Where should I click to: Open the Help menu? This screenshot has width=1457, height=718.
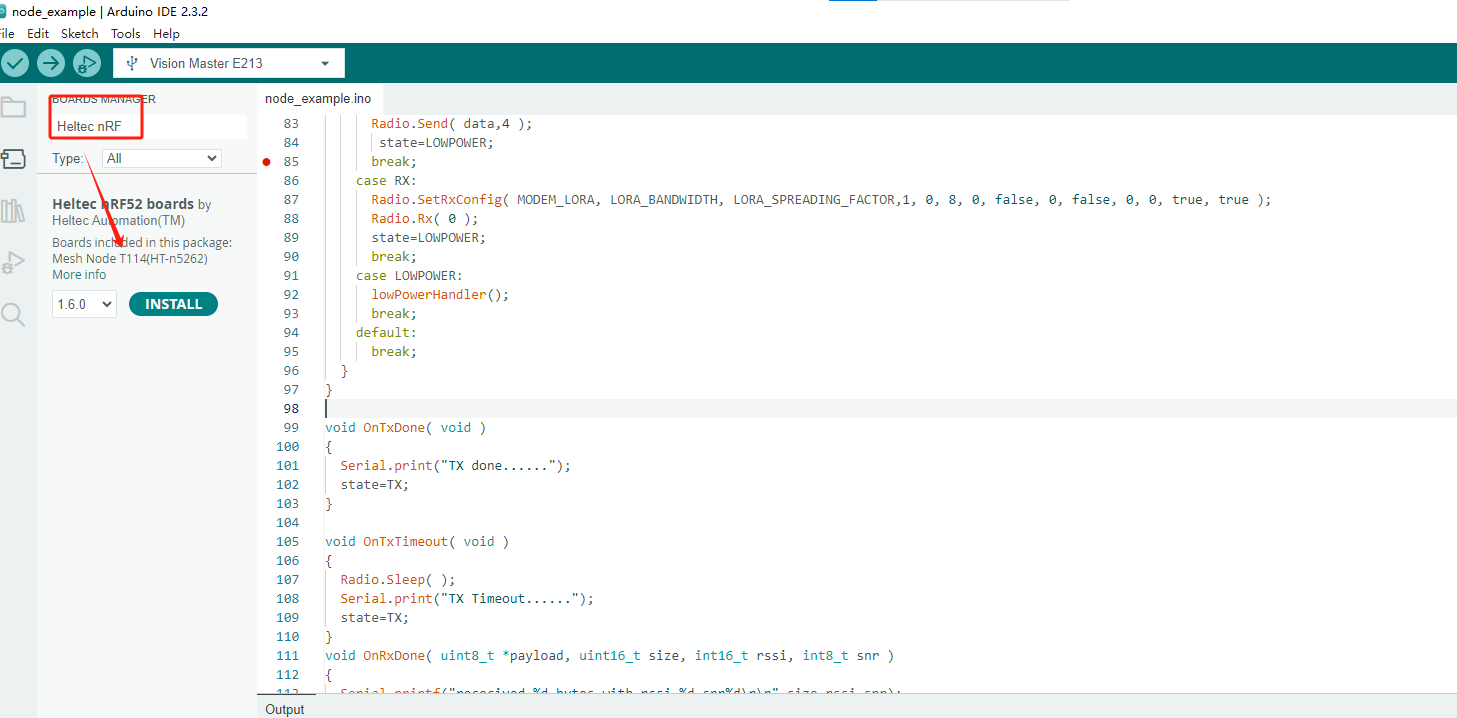(x=166, y=33)
